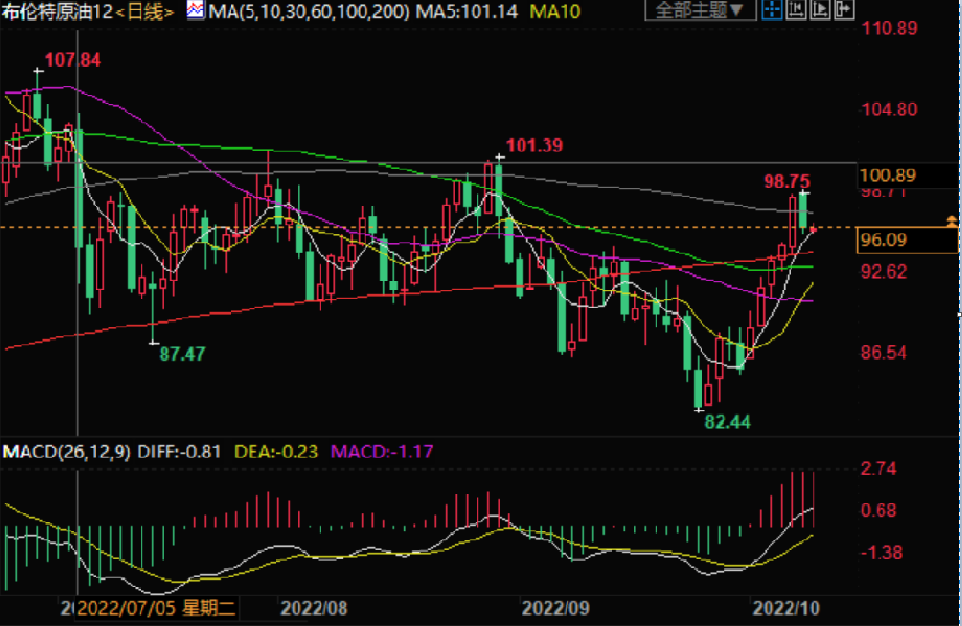Open the 全部主题 dropdown

(x=700, y=11)
